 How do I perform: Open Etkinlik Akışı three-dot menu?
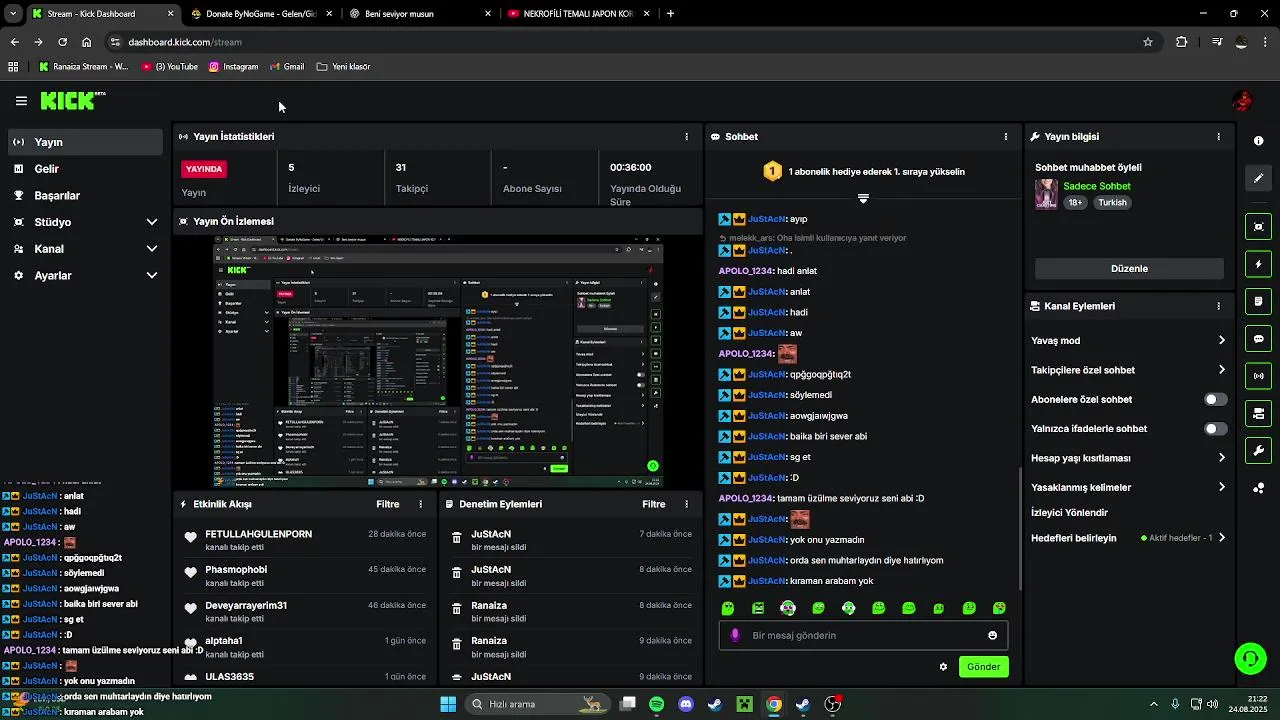pos(420,504)
